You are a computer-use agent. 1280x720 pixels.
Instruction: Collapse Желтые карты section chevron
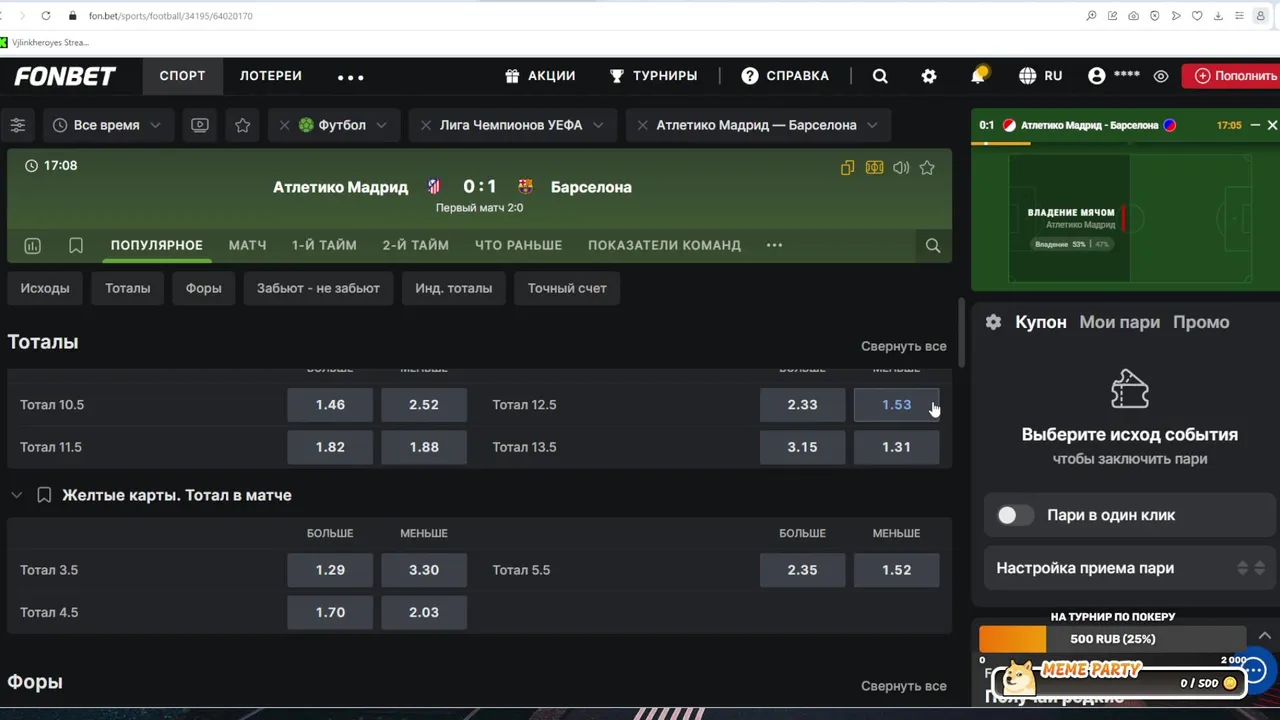(x=16, y=495)
